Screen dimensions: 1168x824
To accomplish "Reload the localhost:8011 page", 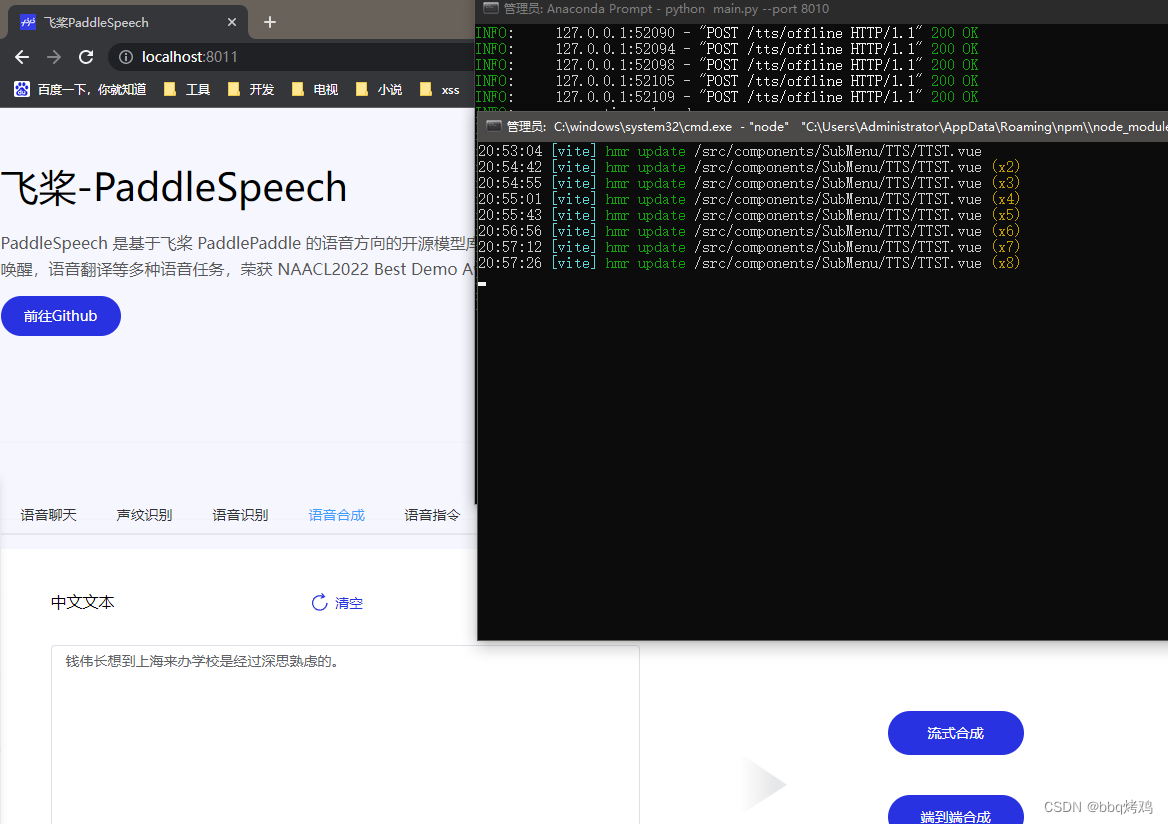I will point(85,57).
